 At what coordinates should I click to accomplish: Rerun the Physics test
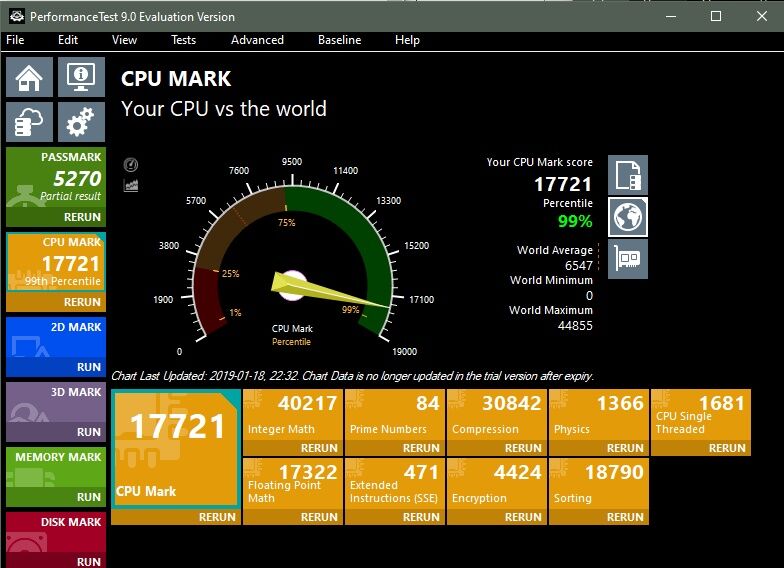click(x=599, y=448)
